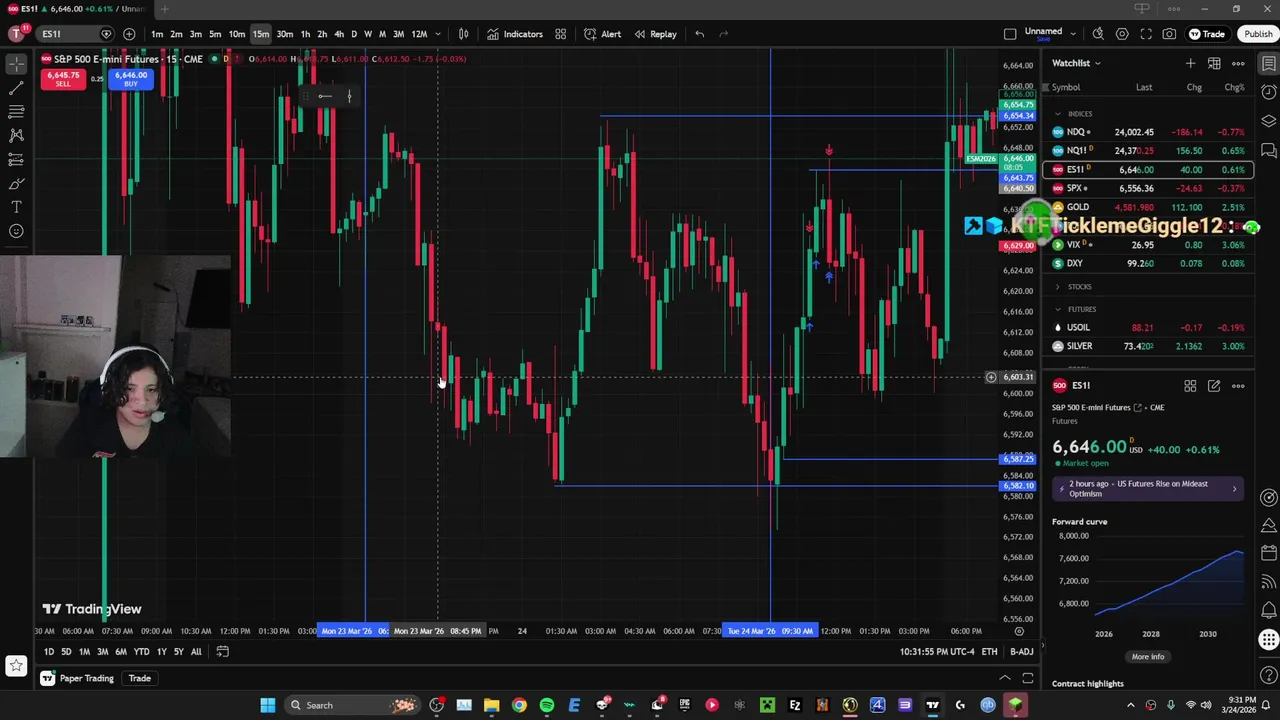Set the chart range to All
Image resolution: width=1280 pixels, height=720 pixels.
point(196,652)
